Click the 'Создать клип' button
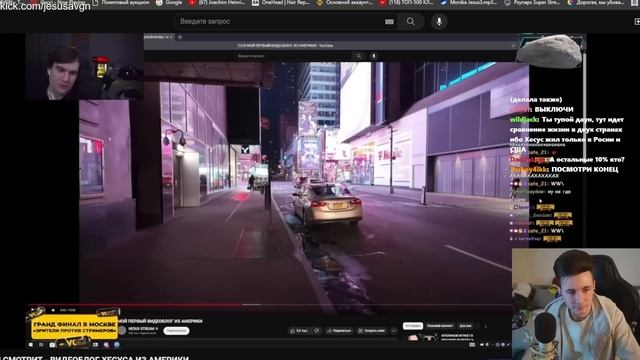Image resolution: width=640 pixels, height=360 pixels. pyautogui.click(x=372, y=331)
